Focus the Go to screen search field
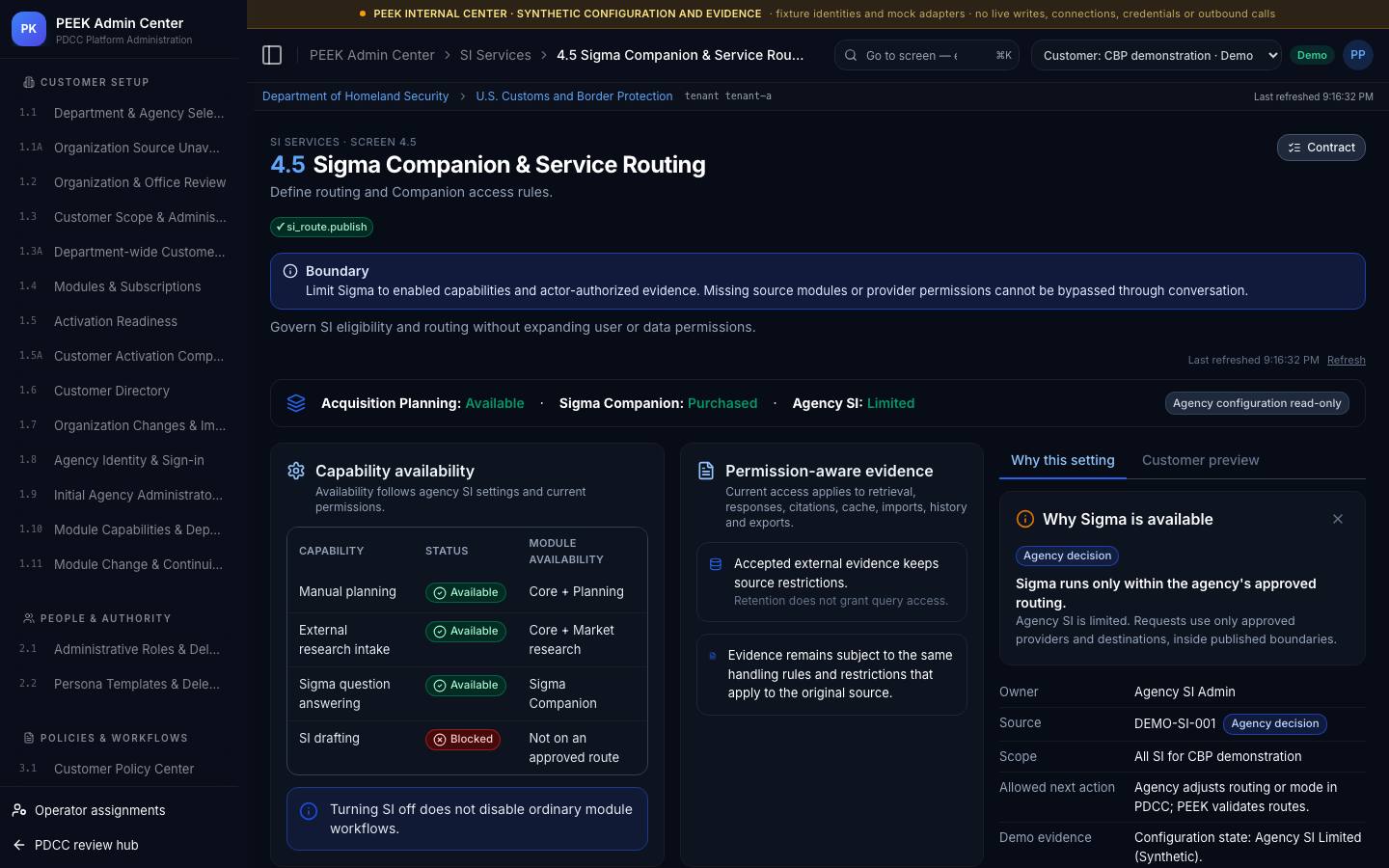1389x868 pixels. click(x=927, y=55)
